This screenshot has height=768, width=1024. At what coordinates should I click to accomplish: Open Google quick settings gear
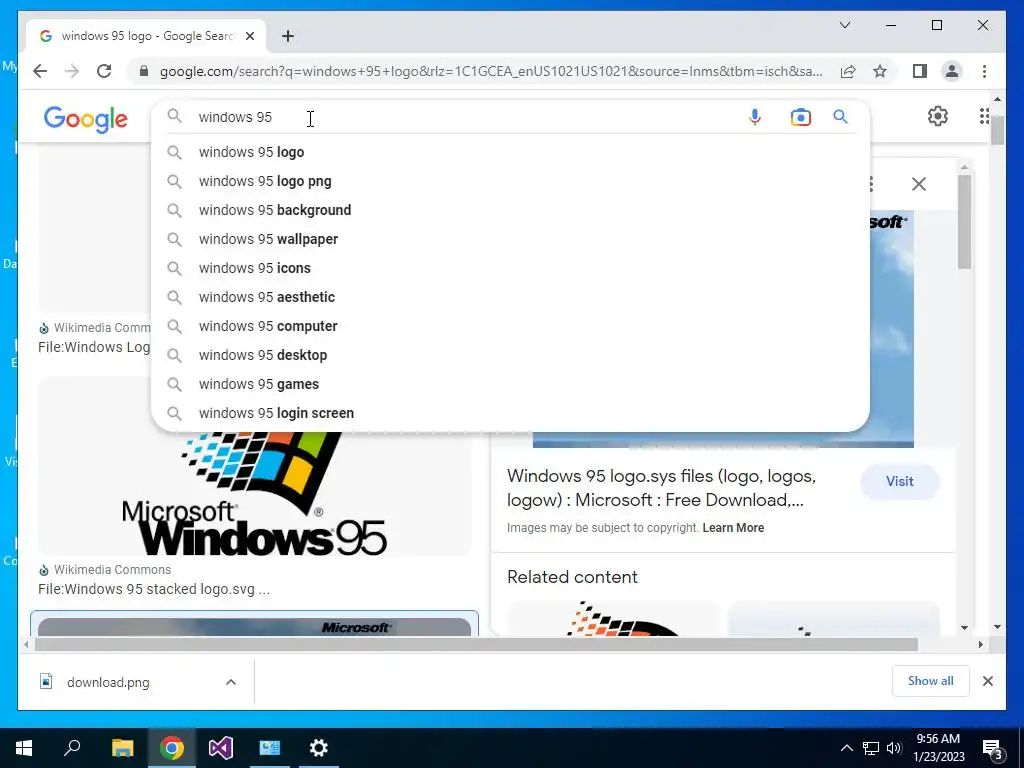[938, 116]
